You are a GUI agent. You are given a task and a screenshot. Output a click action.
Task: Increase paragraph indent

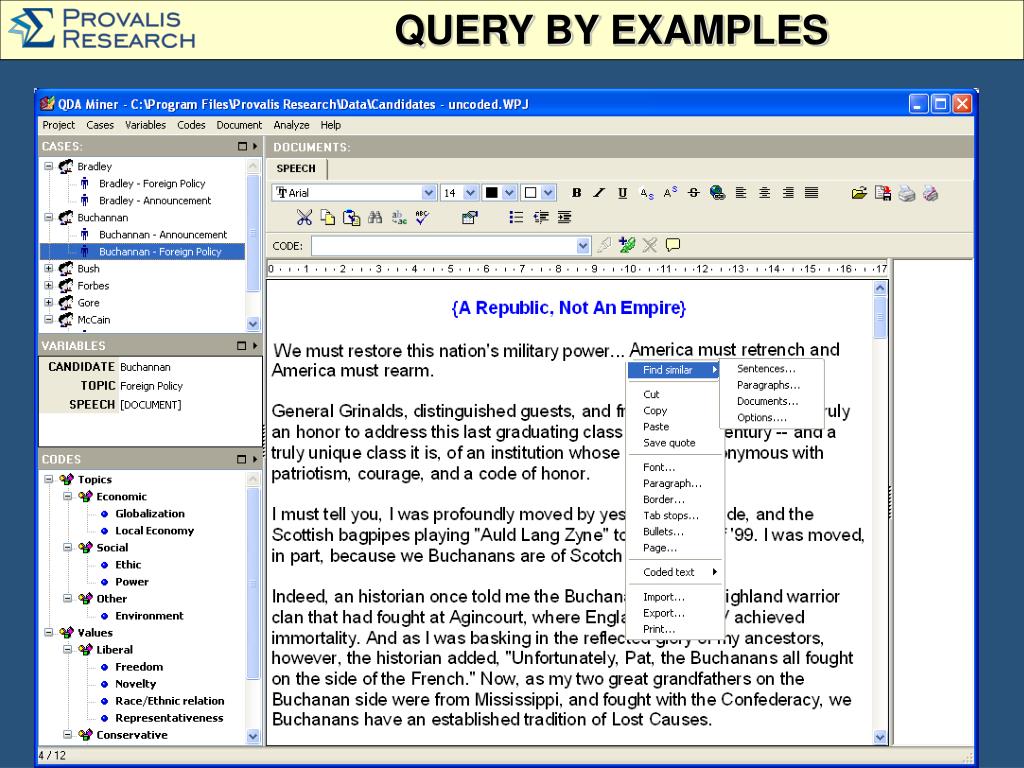564,217
